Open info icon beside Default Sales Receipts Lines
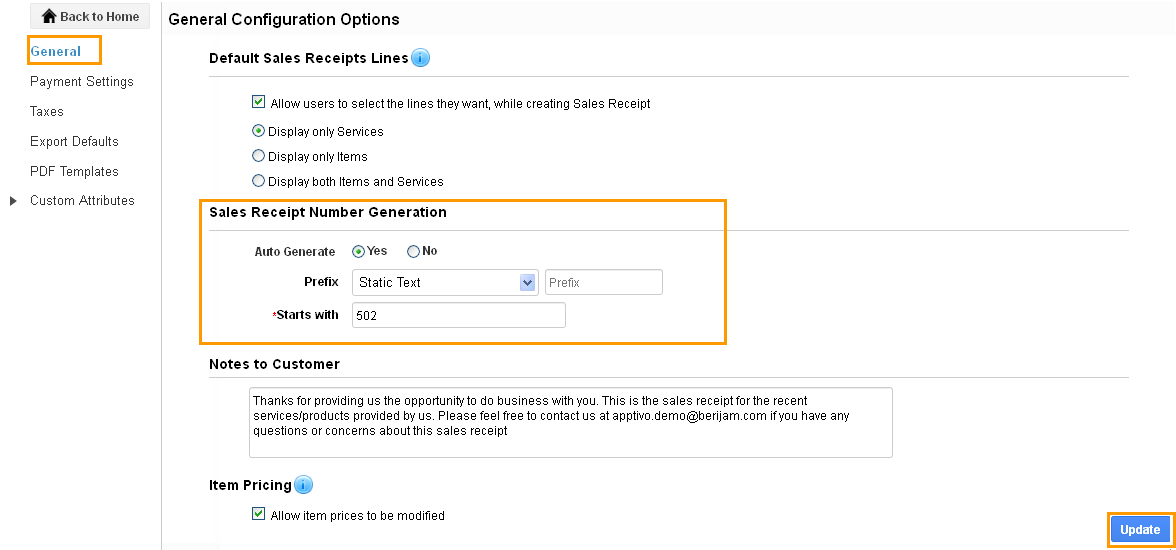The height and width of the screenshot is (550, 1176). (421, 58)
